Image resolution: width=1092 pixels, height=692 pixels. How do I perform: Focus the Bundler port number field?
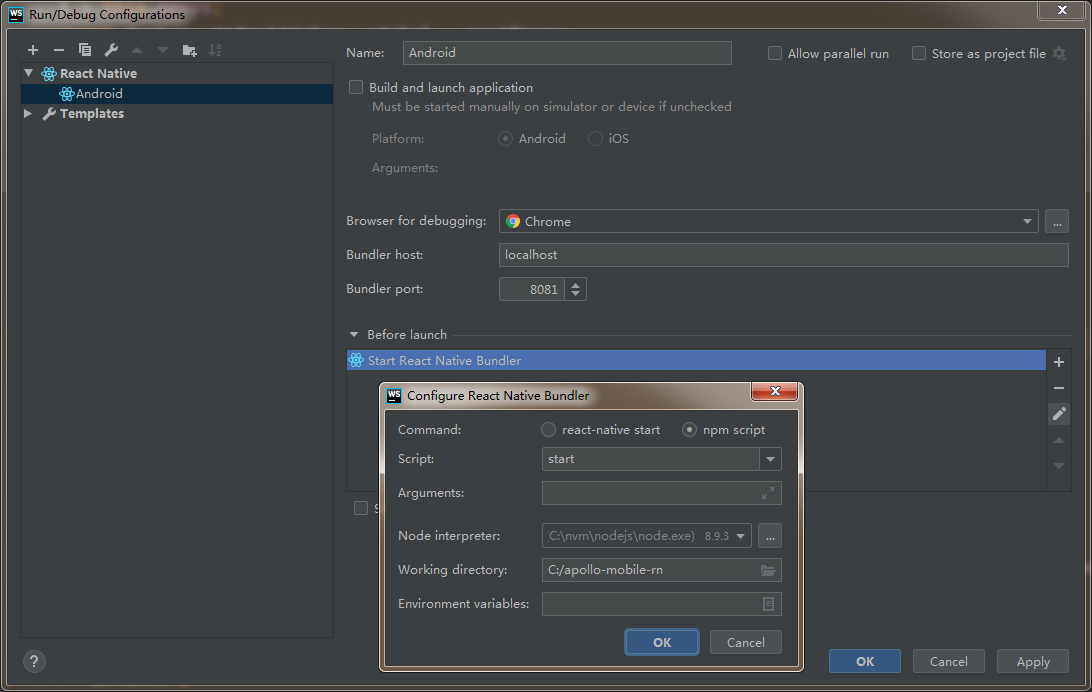coord(531,290)
